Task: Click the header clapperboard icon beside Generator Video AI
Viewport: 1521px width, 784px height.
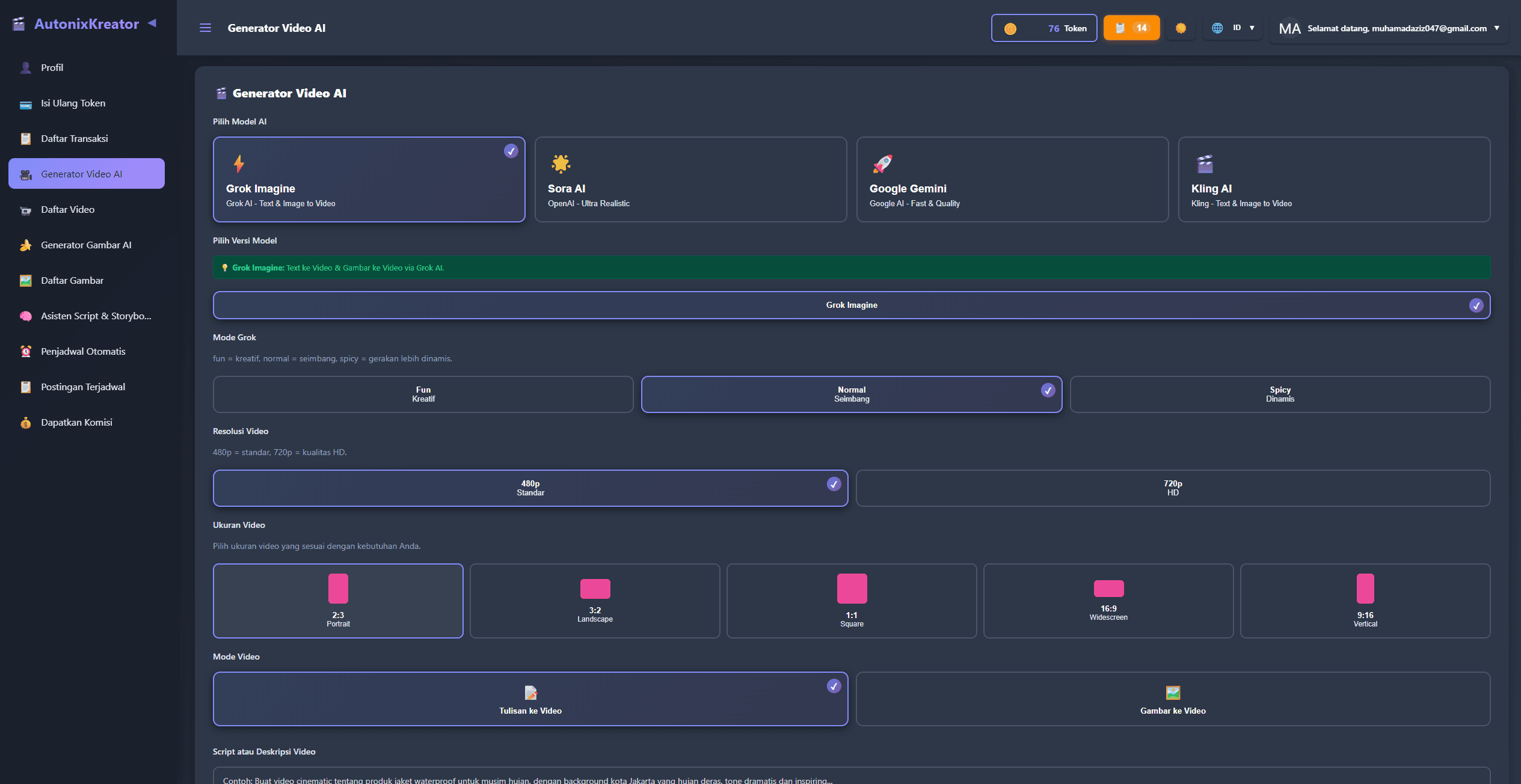Action: 221,93
